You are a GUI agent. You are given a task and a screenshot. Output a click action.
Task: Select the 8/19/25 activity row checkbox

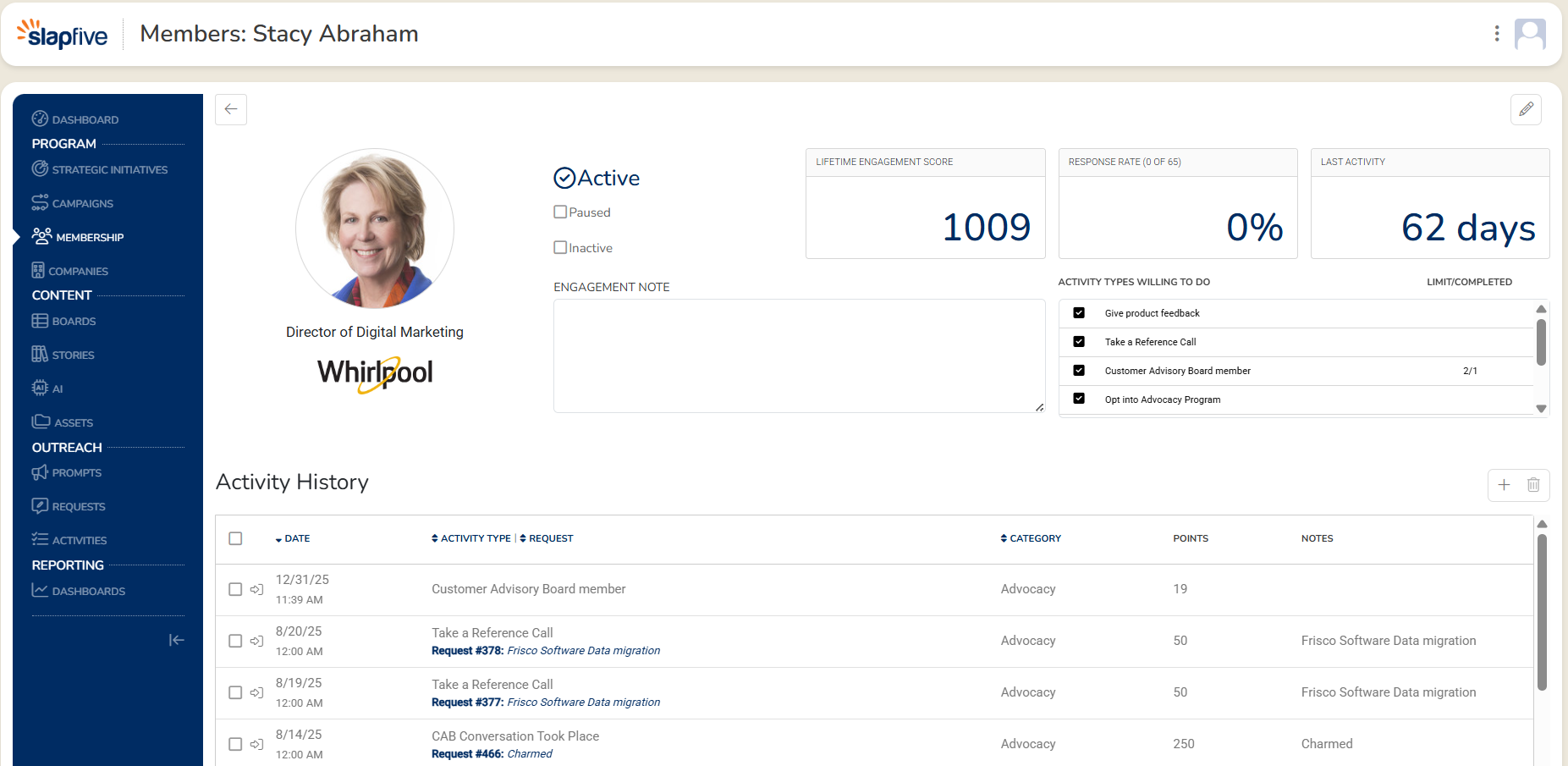235,692
